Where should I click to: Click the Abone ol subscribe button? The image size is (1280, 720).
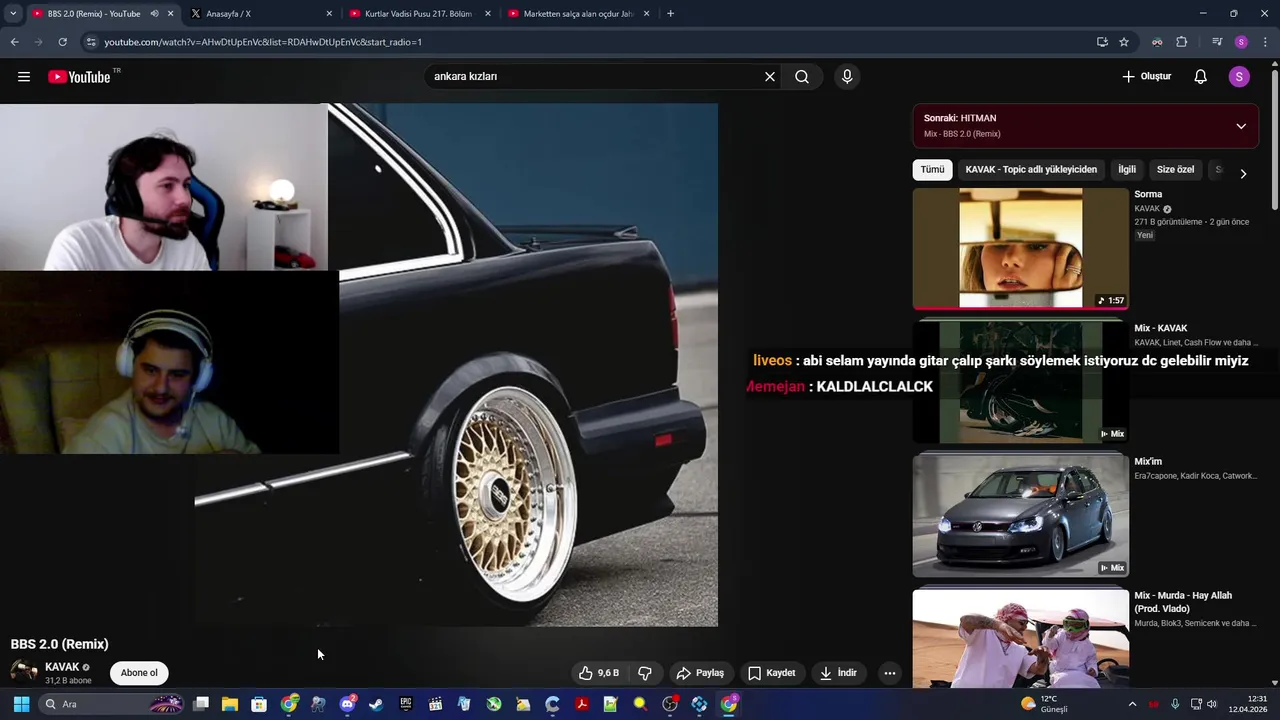tap(139, 673)
